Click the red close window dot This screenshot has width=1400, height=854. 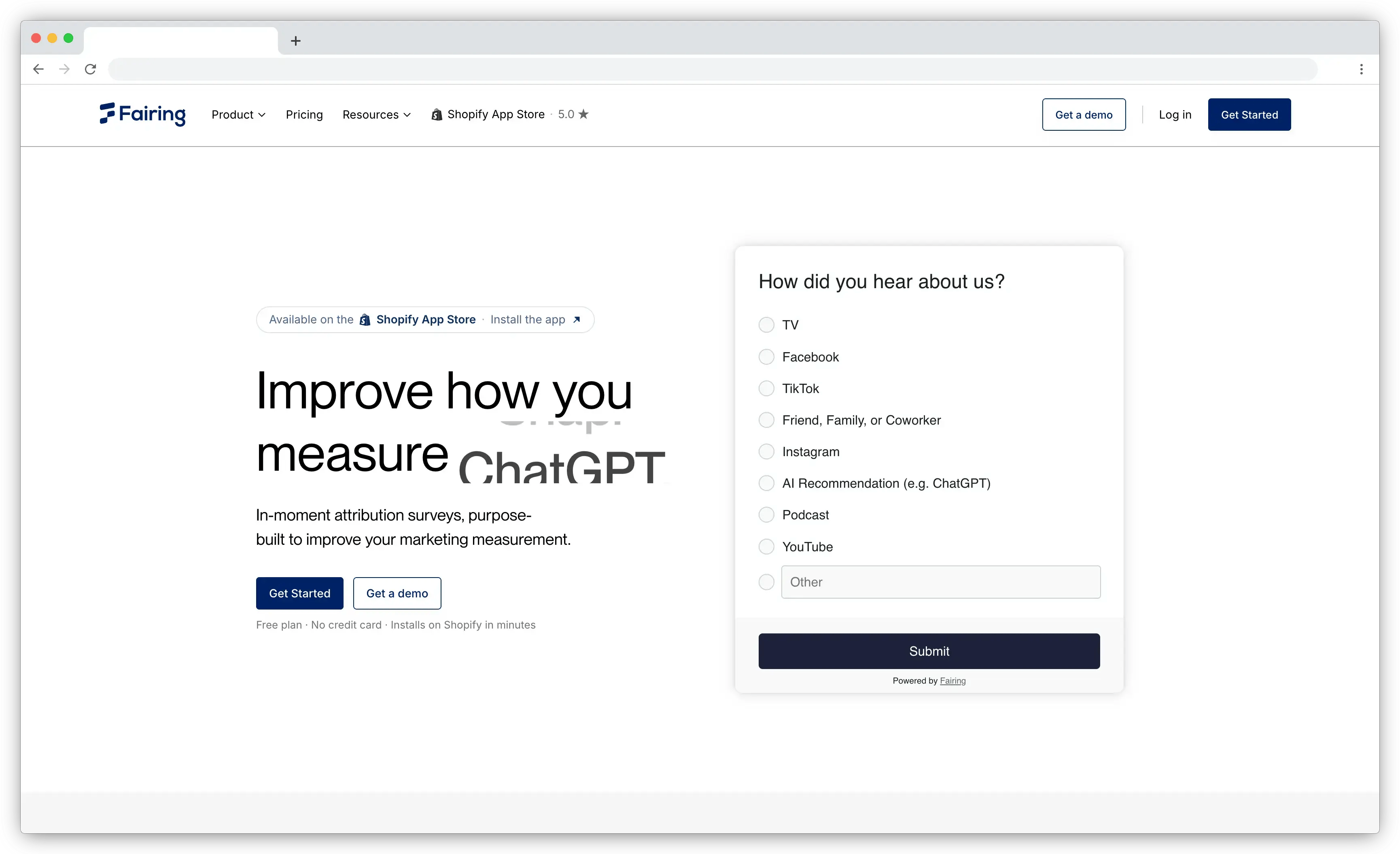coord(36,38)
